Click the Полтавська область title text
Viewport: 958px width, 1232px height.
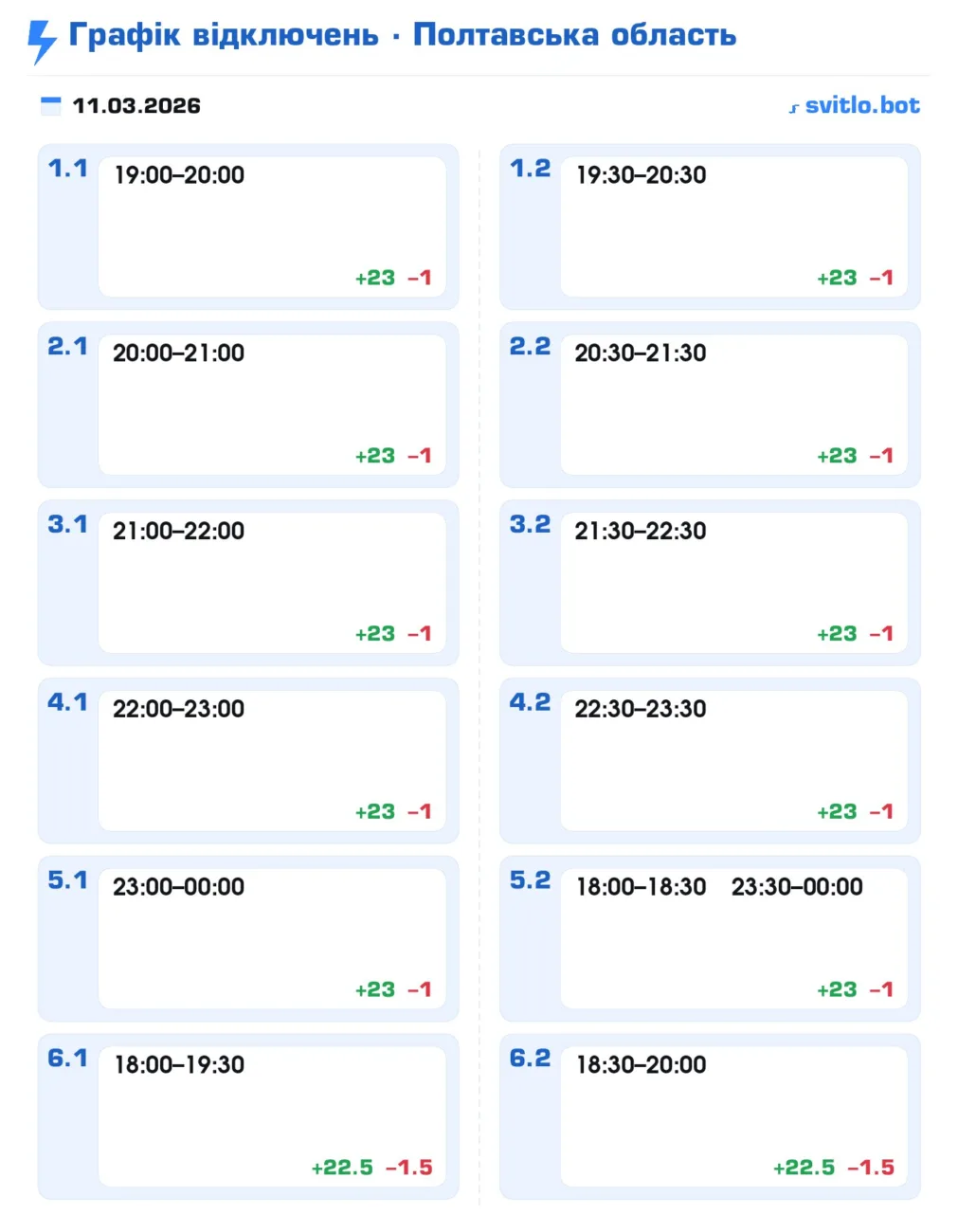[574, 35]
